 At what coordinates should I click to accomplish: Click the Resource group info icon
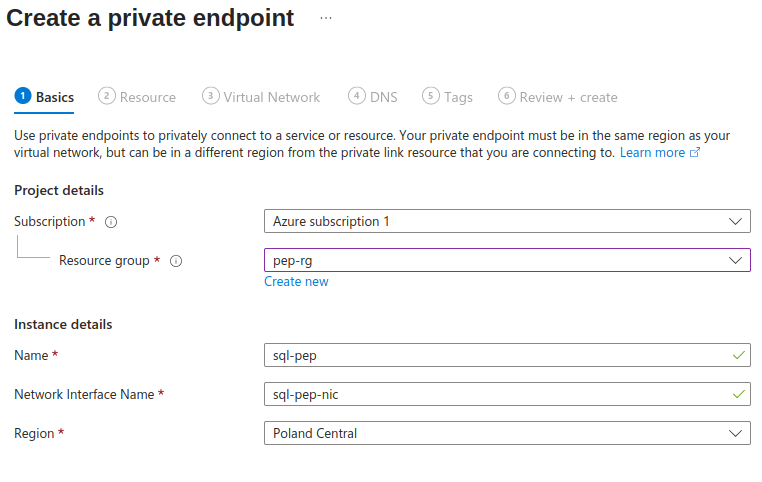pyautogui.click(x=176, y=261)
